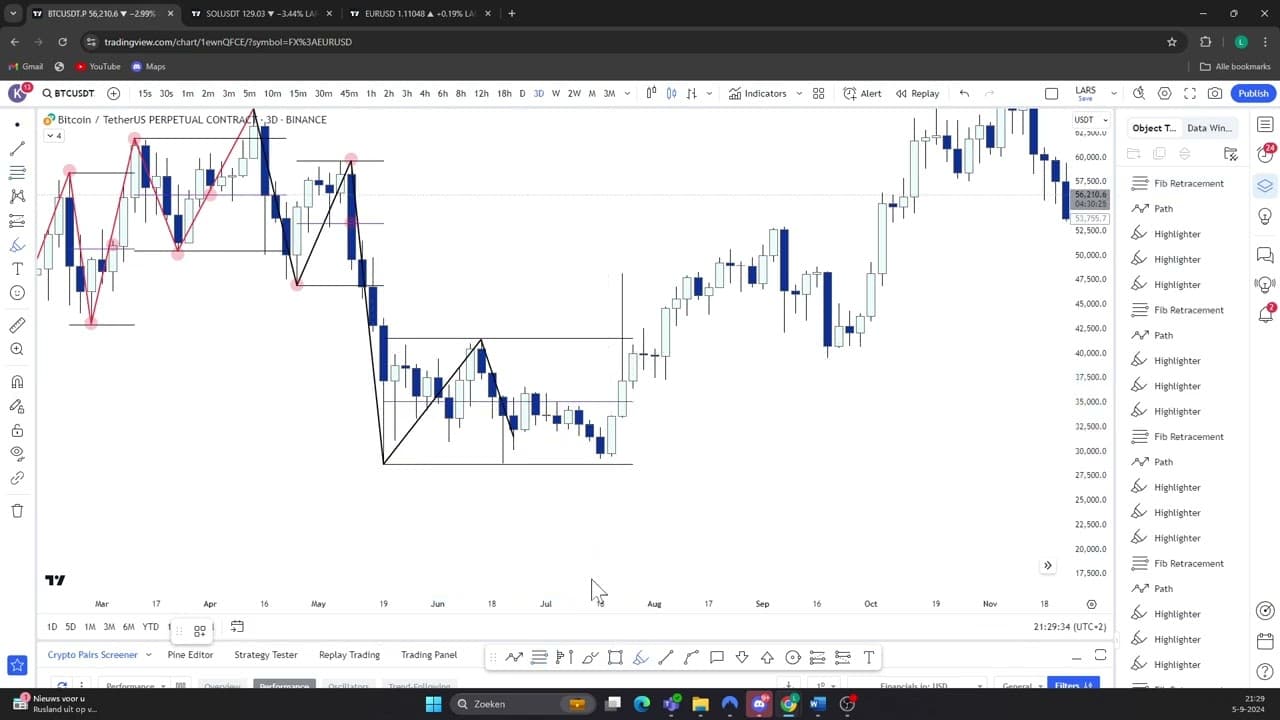Click the BTCUSDT symbol search field
This screenshot has width=1280, height=720.
click(x=68, y=93)
